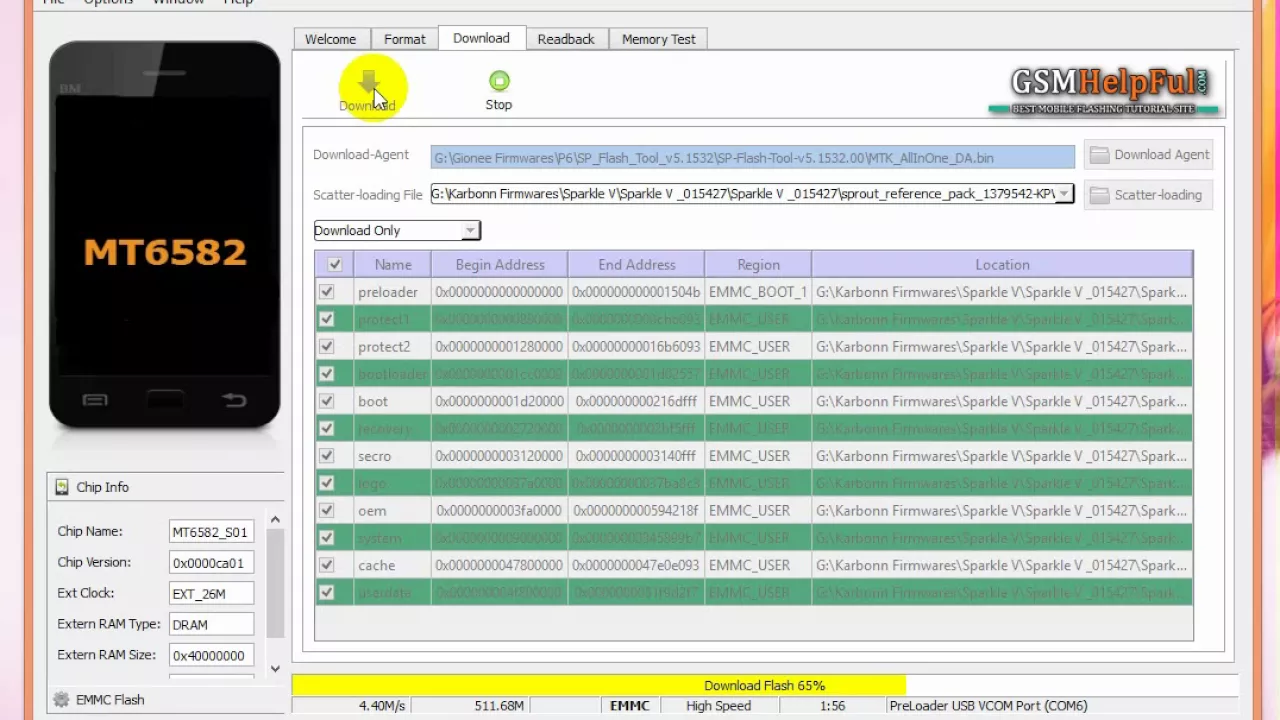Uncheck the userdata partition checkbox
Viewport: 1280px width, 720px height.
[x=326, y=592]
